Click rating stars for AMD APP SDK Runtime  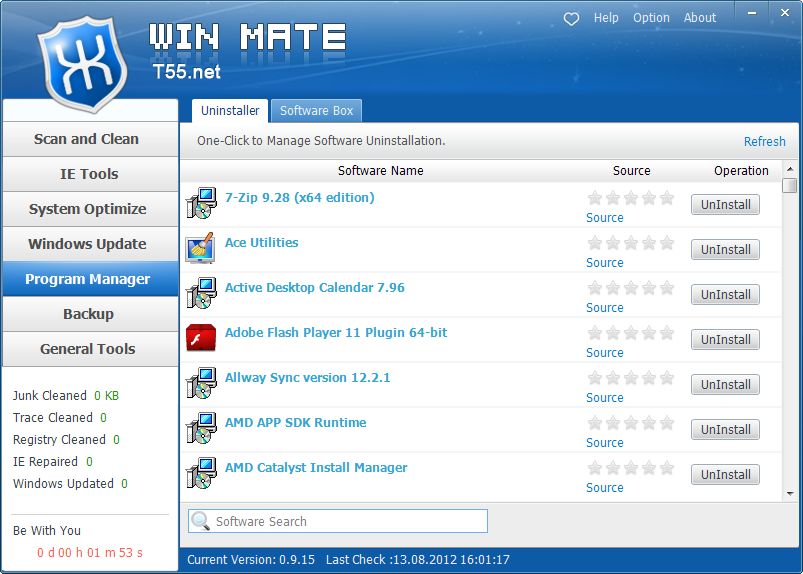click(x=630, y=423)
